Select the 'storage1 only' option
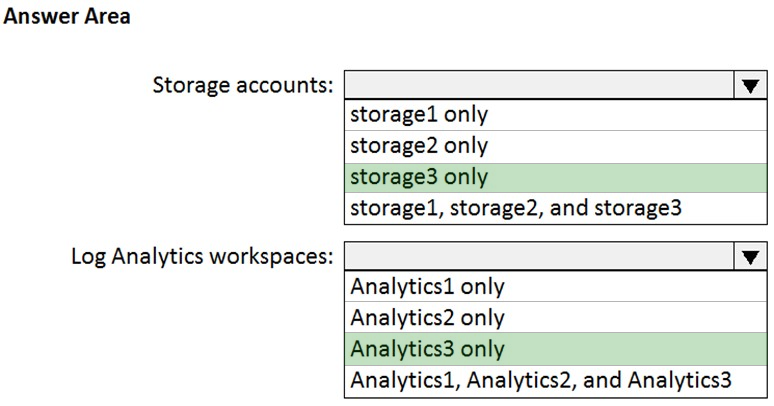 (556, 115)
